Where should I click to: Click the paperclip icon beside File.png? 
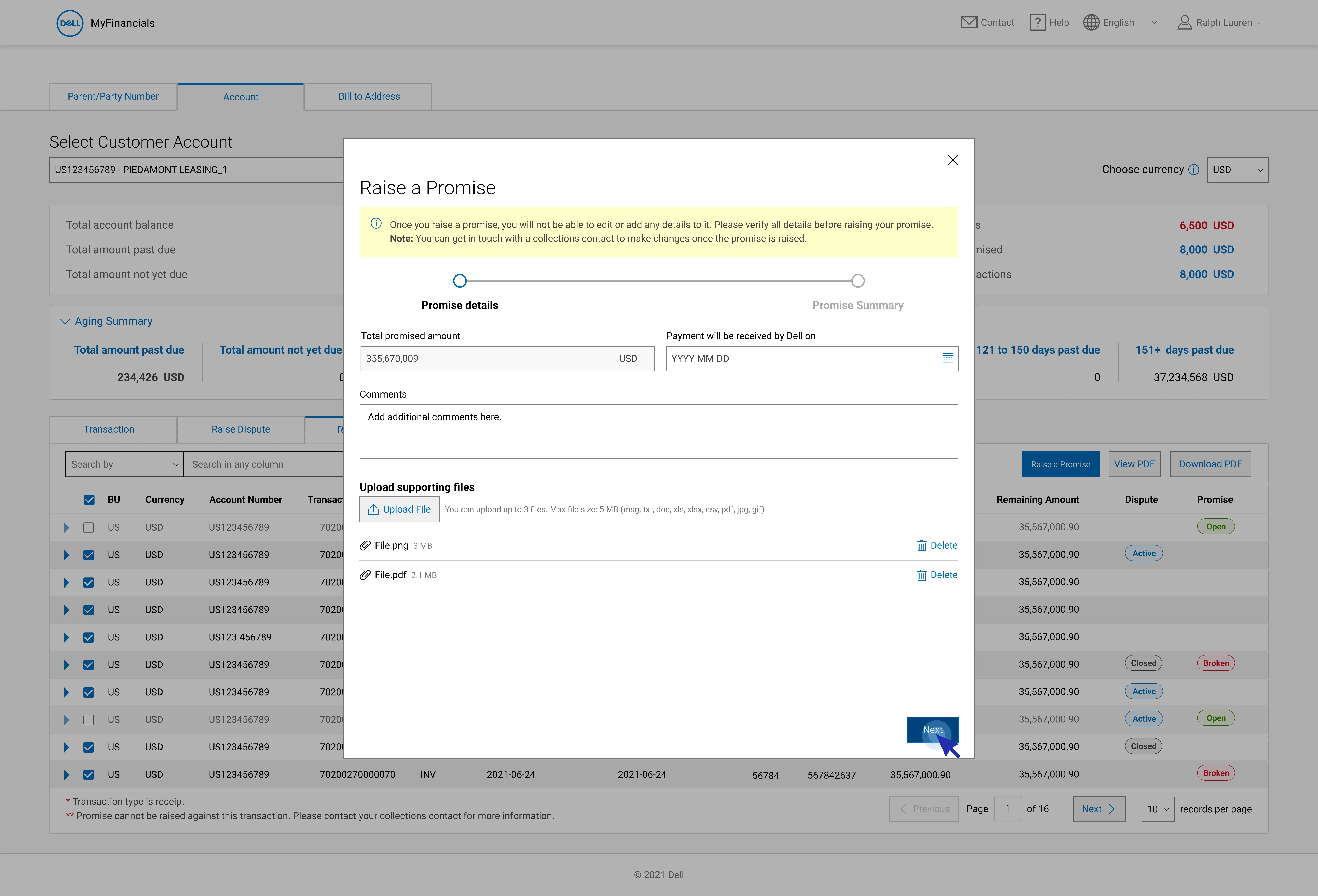pyautogui.click(x=365, y=545)
